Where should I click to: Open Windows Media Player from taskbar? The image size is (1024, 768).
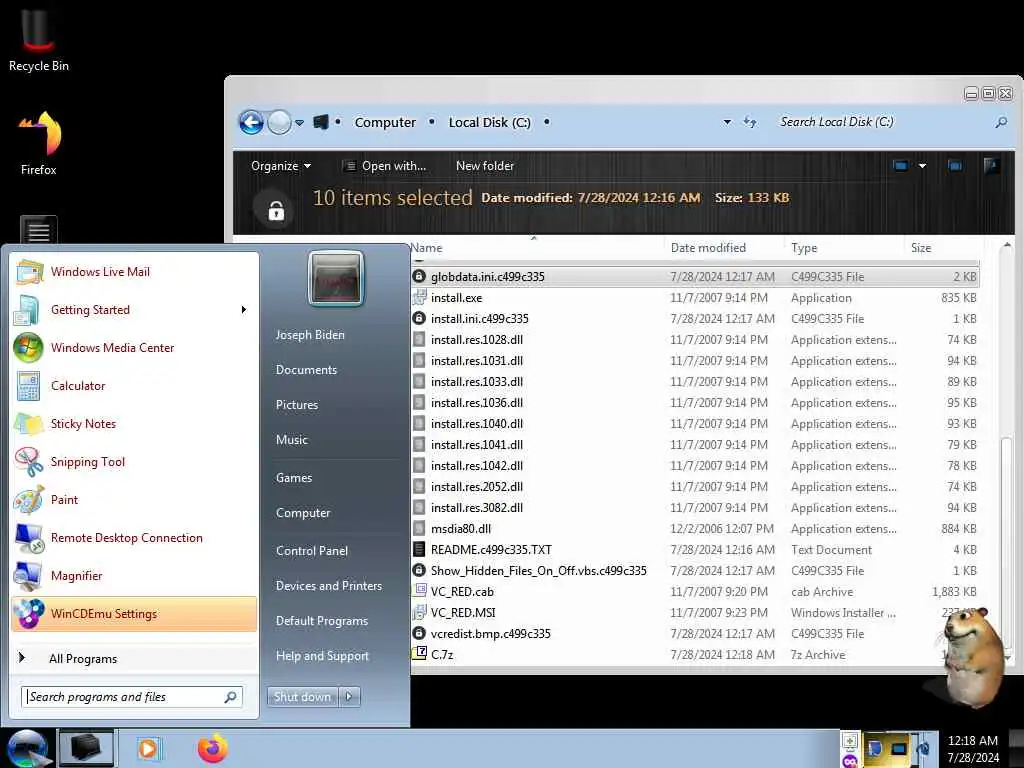(149, 748)
